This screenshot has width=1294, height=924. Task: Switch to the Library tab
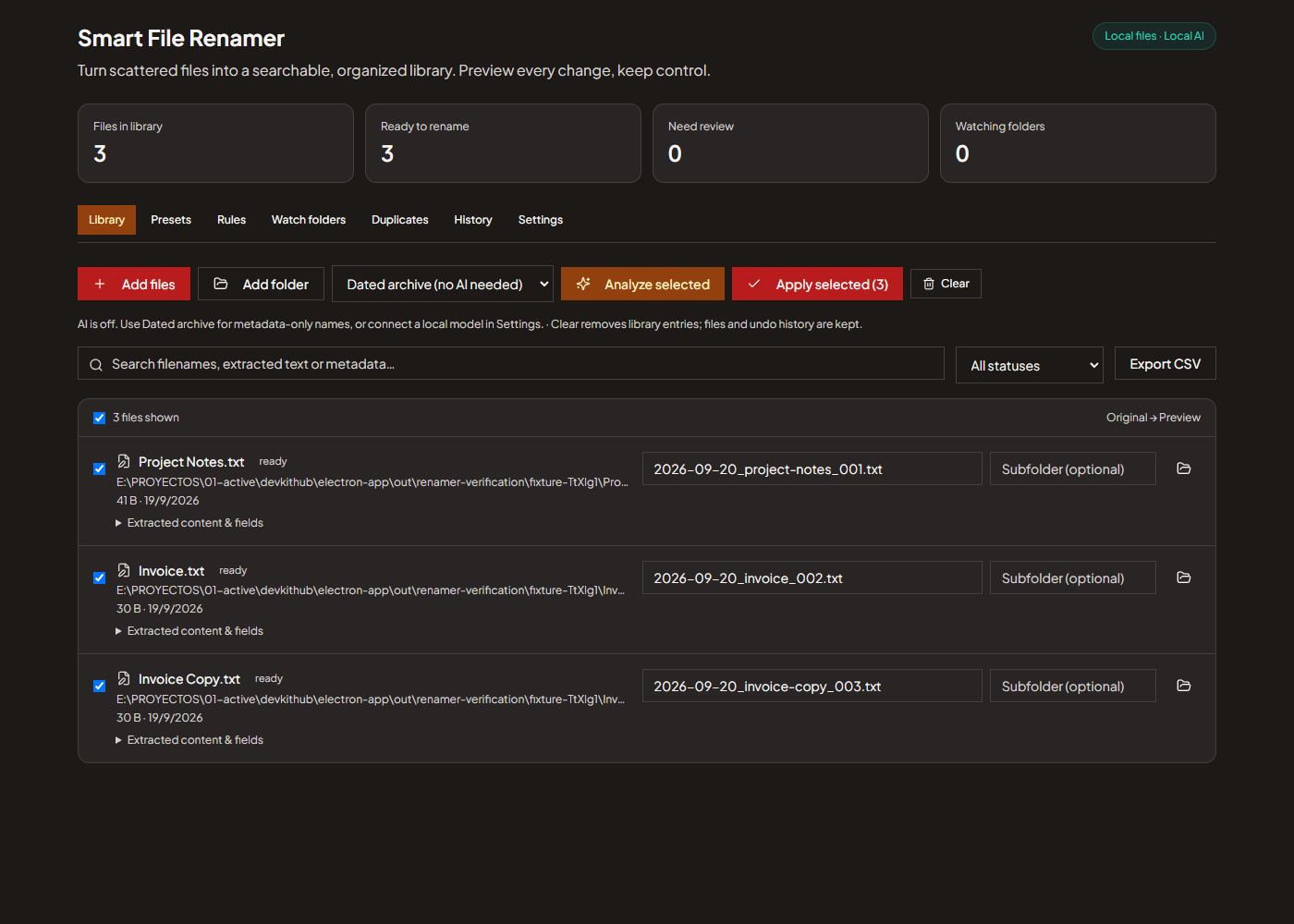106,220
